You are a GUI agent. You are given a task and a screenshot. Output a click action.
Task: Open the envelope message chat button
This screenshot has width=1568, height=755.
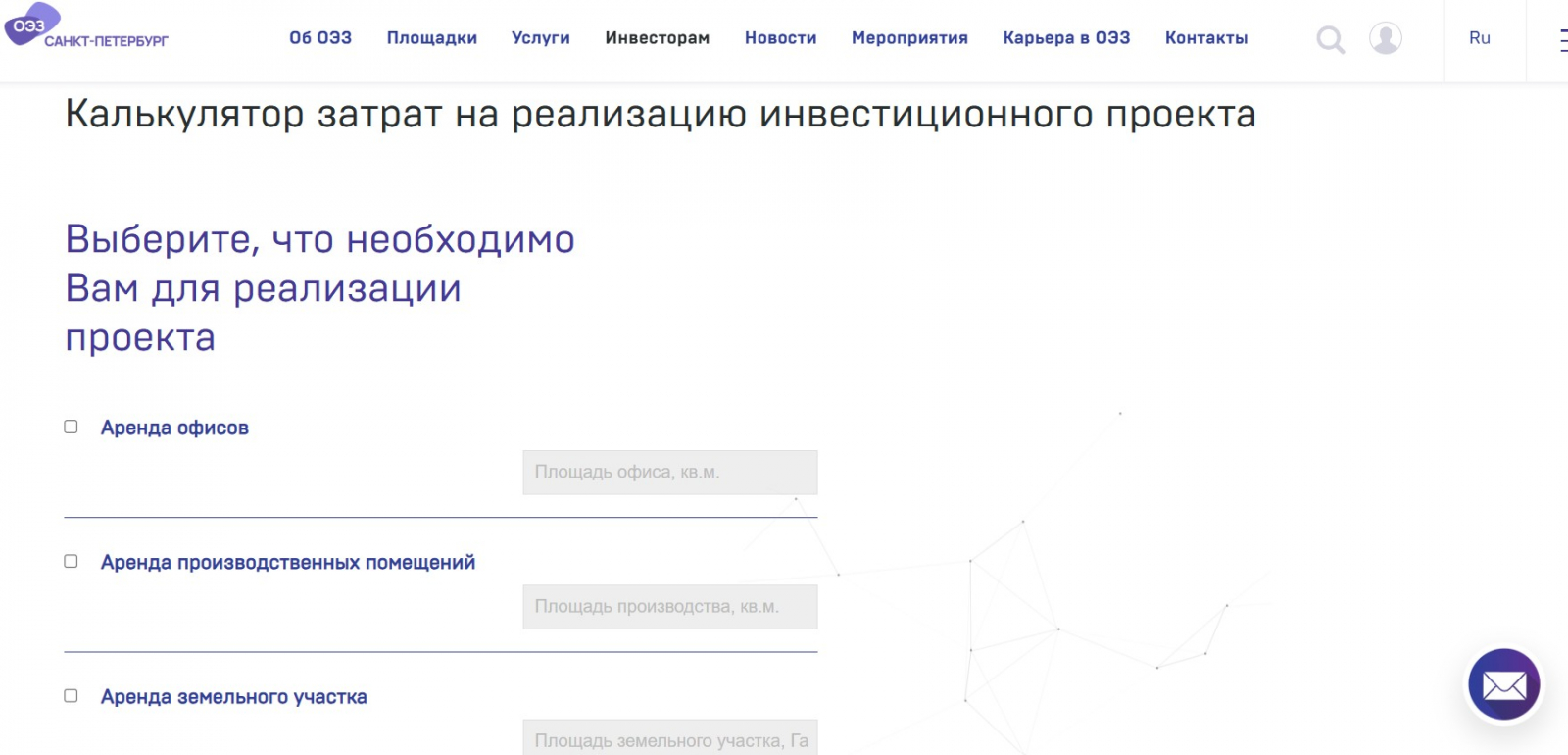(1503, 684)
